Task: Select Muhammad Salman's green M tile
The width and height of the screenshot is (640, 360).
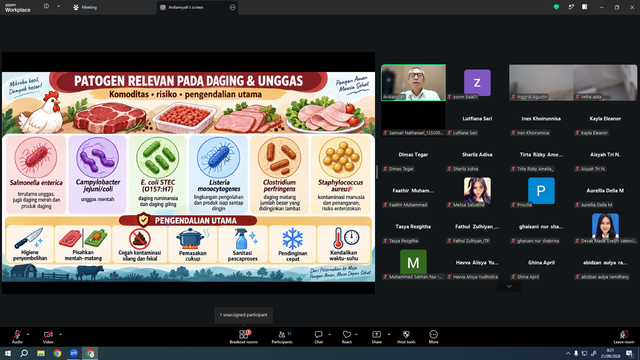Action: [x=413, y=262]
